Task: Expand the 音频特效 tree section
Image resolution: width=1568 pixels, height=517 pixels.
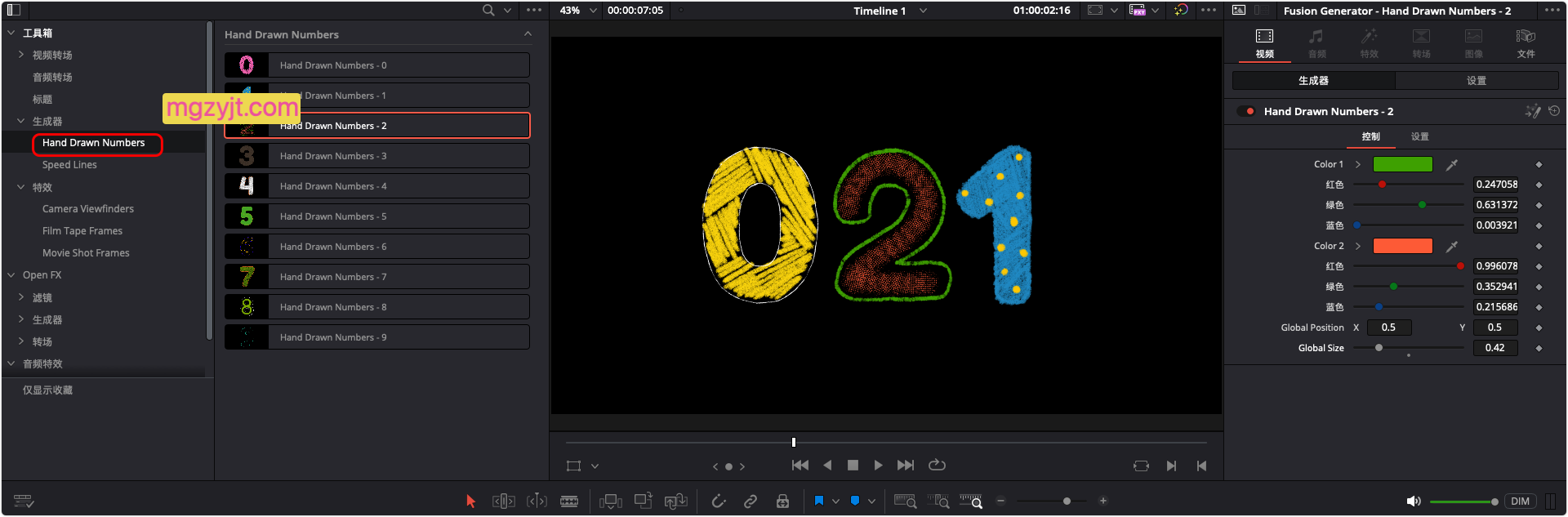Action: (11, 363)
